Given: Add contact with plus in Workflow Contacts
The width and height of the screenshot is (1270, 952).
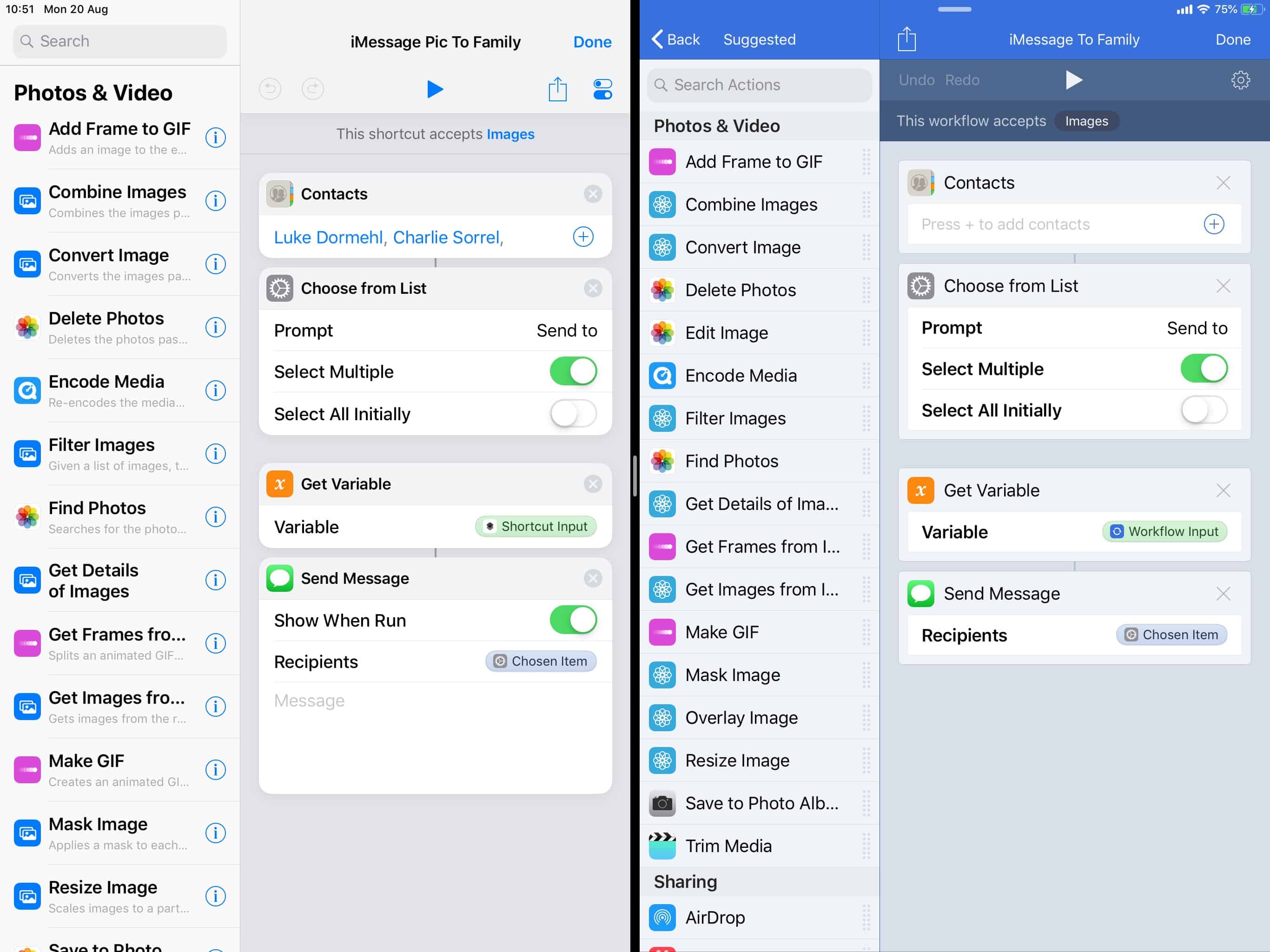Looking at the screenshot, I should (x=1213, y=224).
